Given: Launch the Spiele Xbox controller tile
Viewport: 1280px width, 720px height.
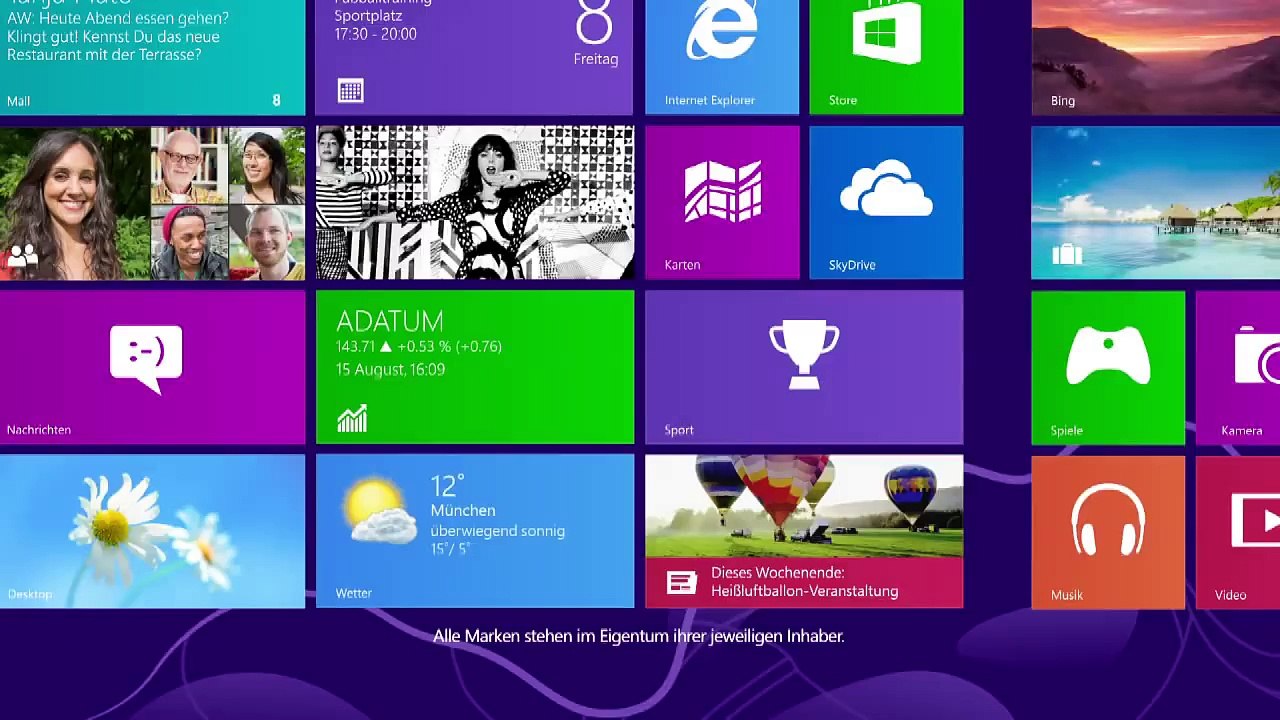Looking at the screenshot, I should click(x=1108, y=367).
